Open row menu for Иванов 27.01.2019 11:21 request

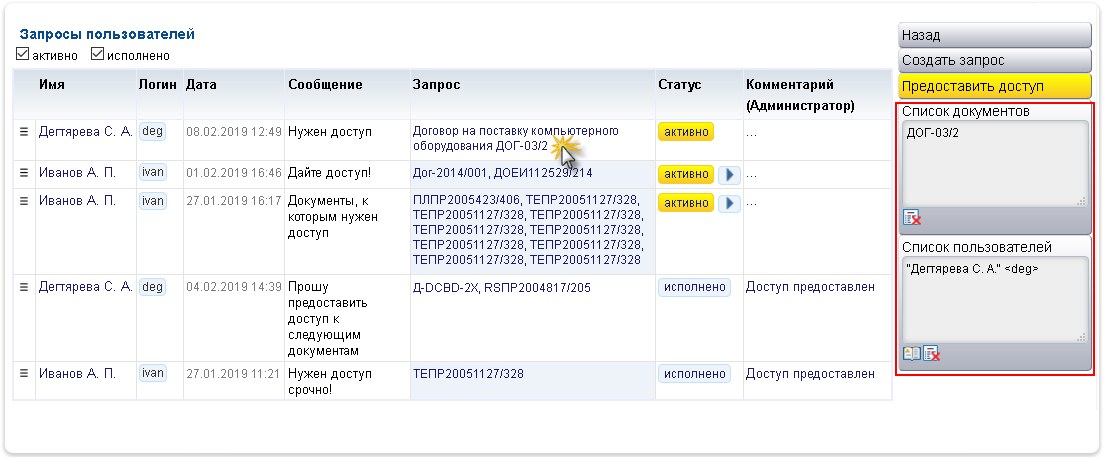[x=24, y=373]
